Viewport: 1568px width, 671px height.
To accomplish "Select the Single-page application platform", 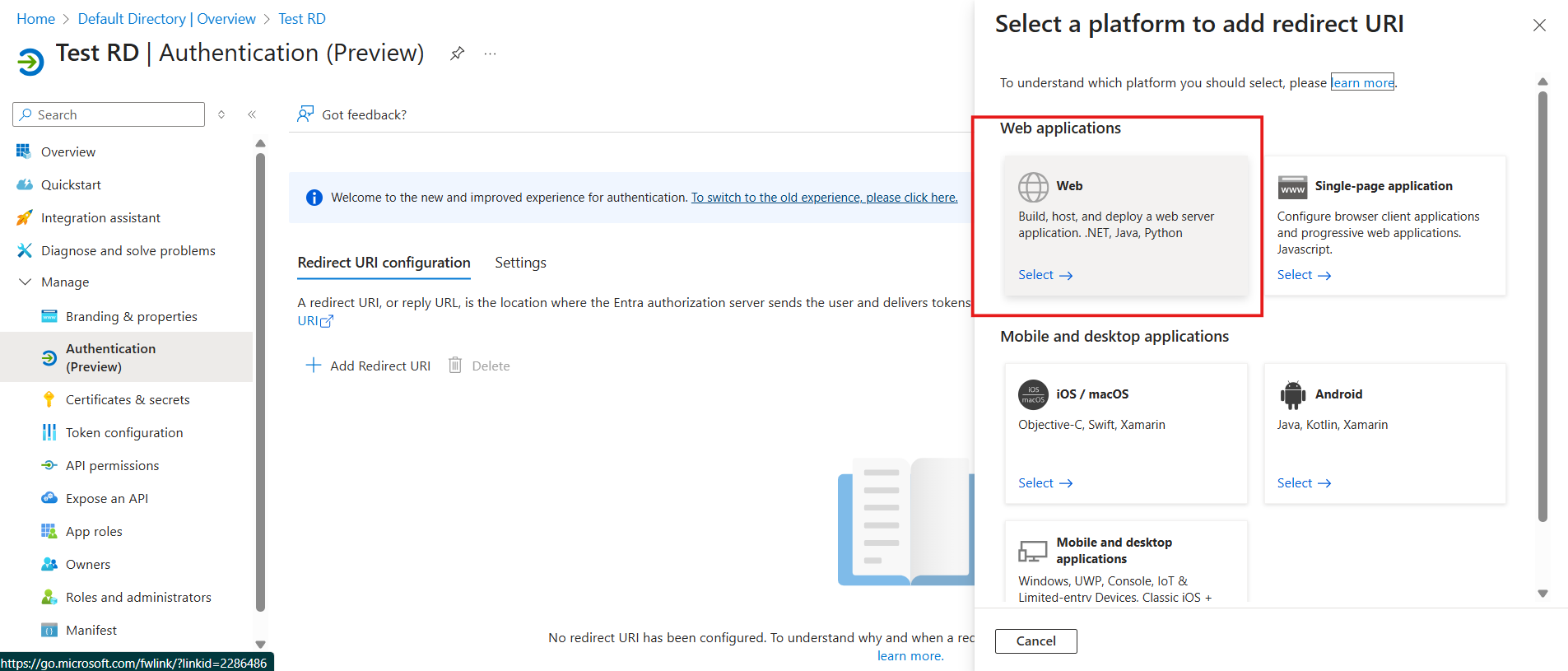I will click(x=1303, y=275).
